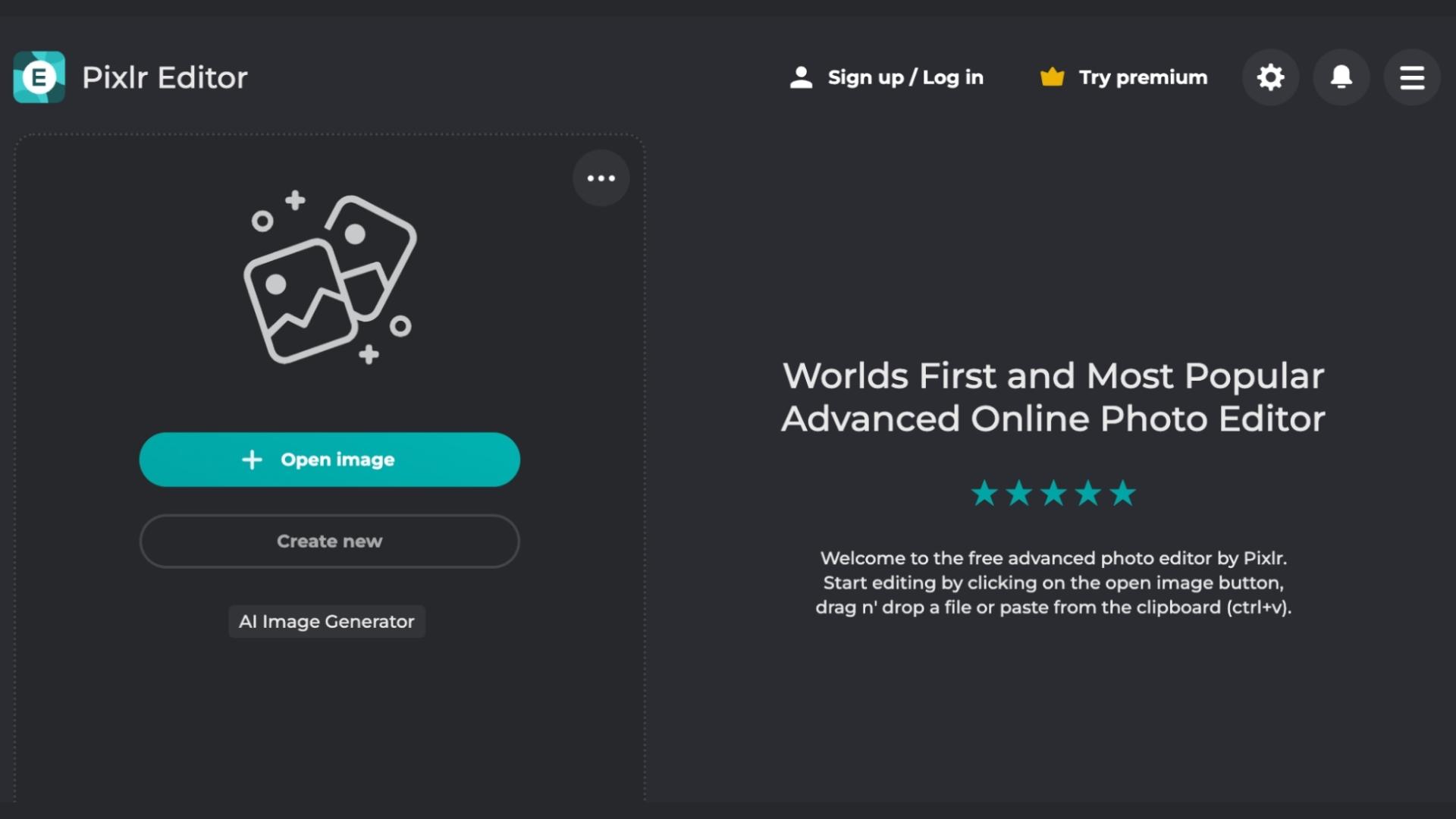1456x819 pixels.
Task: Show notifications with the bell icon
Action: (1341, 77)
